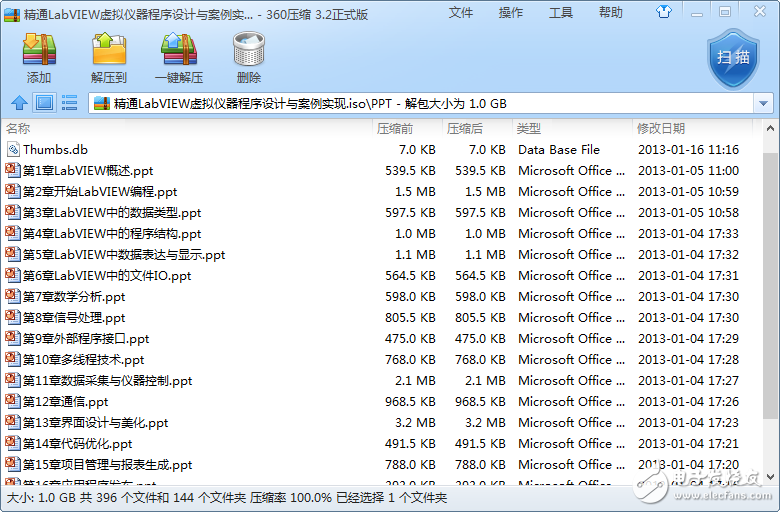Select the Thumbs.db file icon
Image resolution: width=780 pixels, height=512 pixels.
(x=13, y=149)
